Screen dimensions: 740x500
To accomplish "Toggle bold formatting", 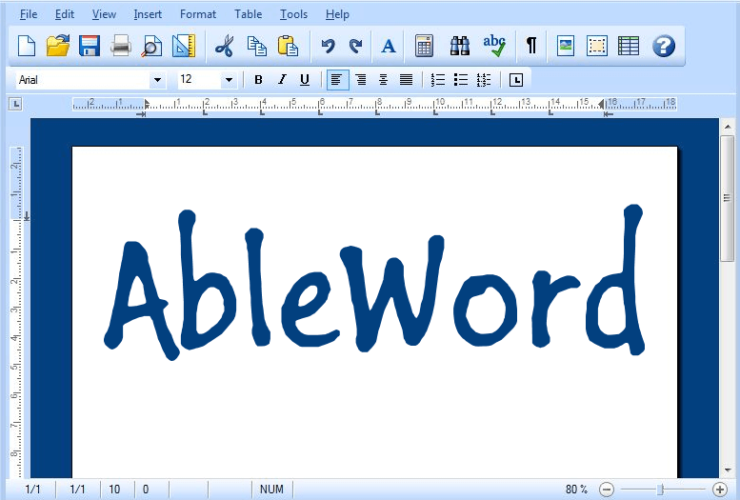I will click(258, 80).
